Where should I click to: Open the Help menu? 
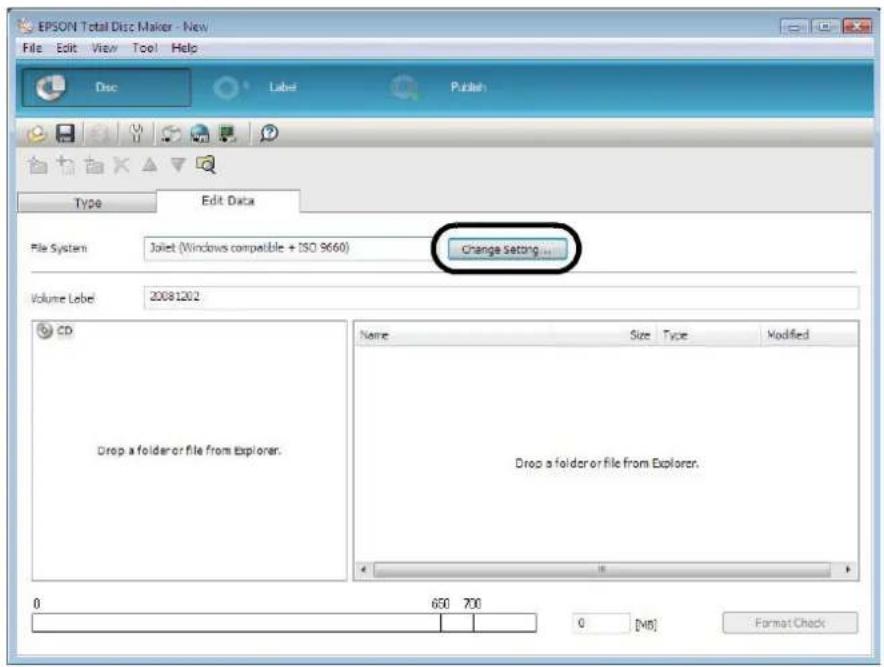point(184,48)
